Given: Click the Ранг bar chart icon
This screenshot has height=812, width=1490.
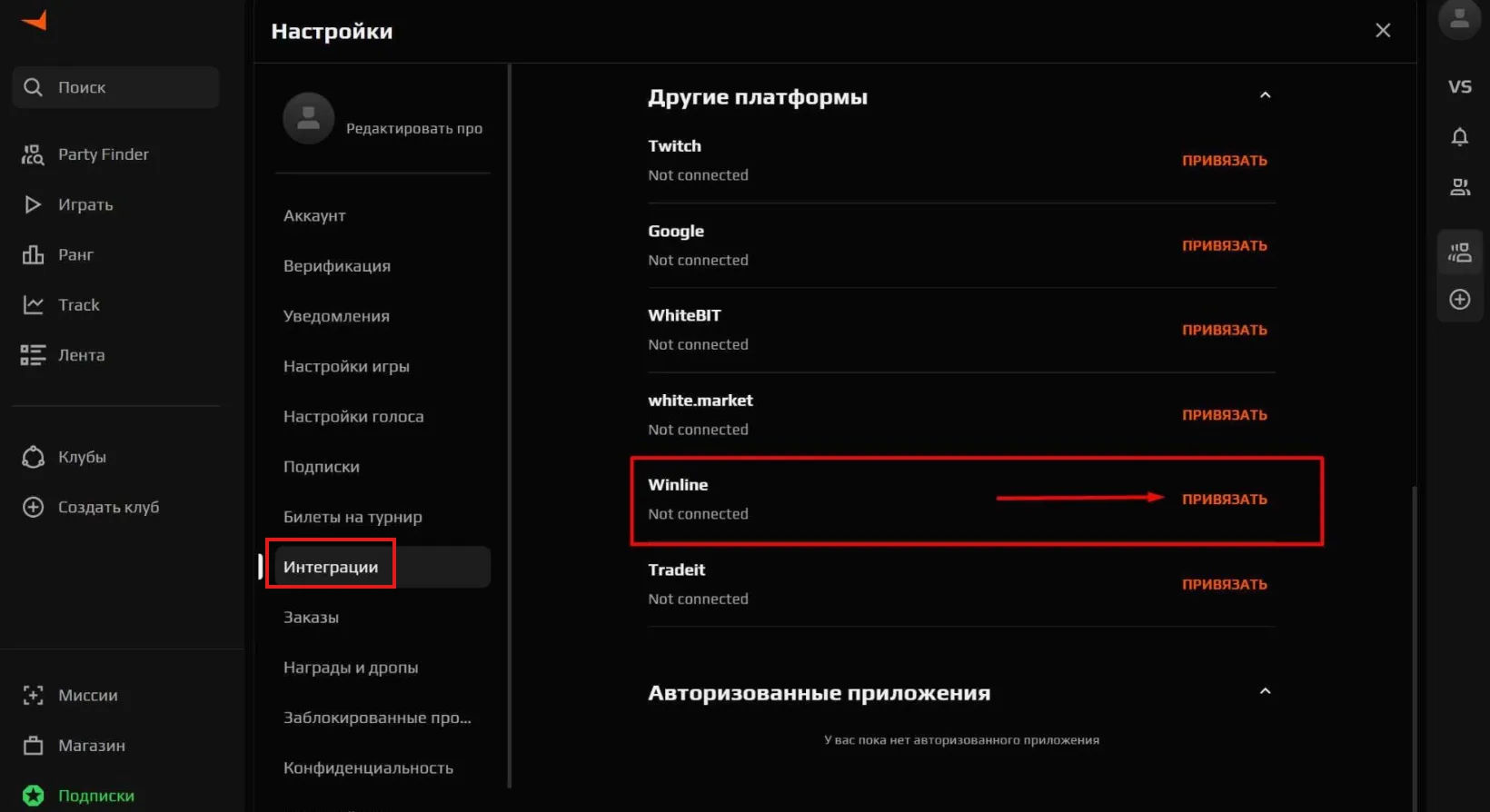Looking at the screenshot, I should tap(33, 254).
